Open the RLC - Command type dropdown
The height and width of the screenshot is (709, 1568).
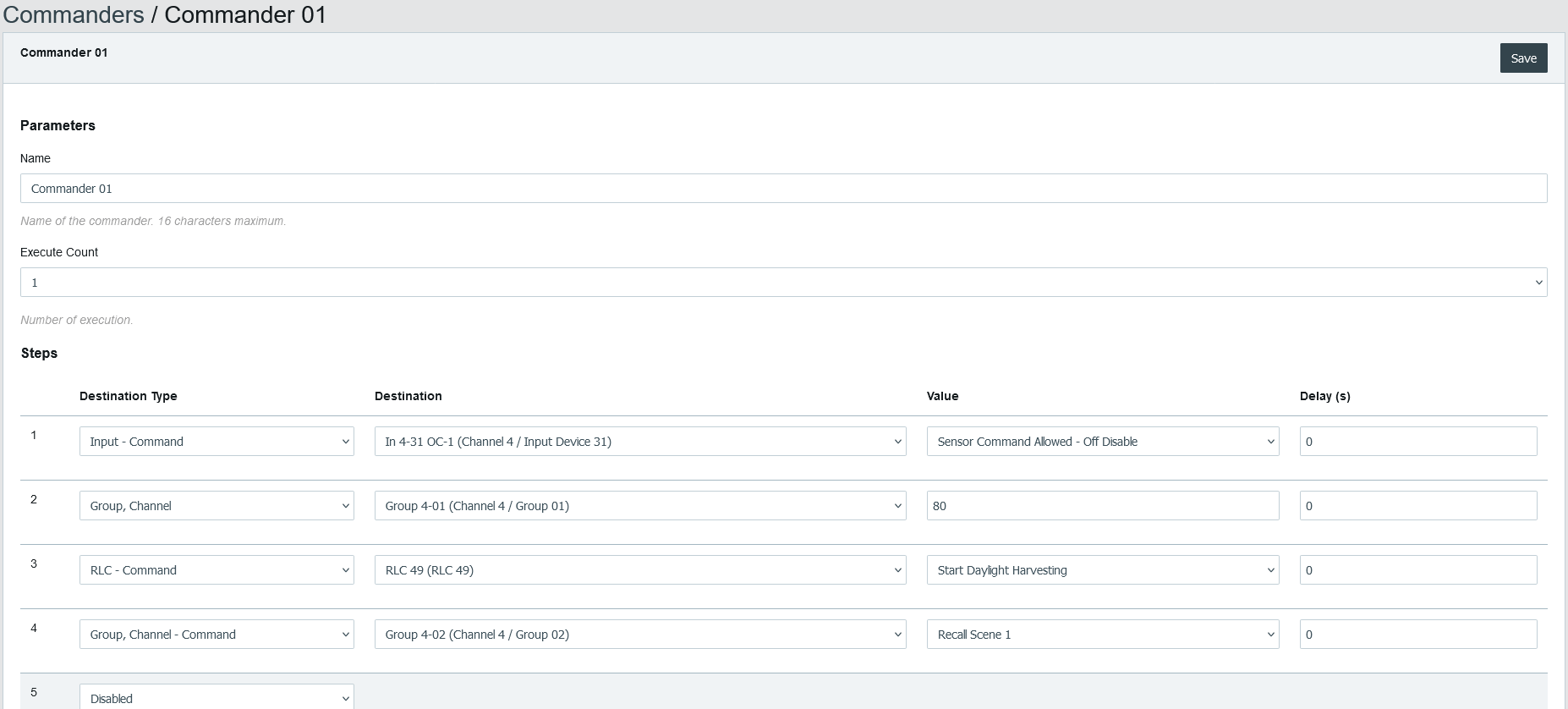point(217,570)
